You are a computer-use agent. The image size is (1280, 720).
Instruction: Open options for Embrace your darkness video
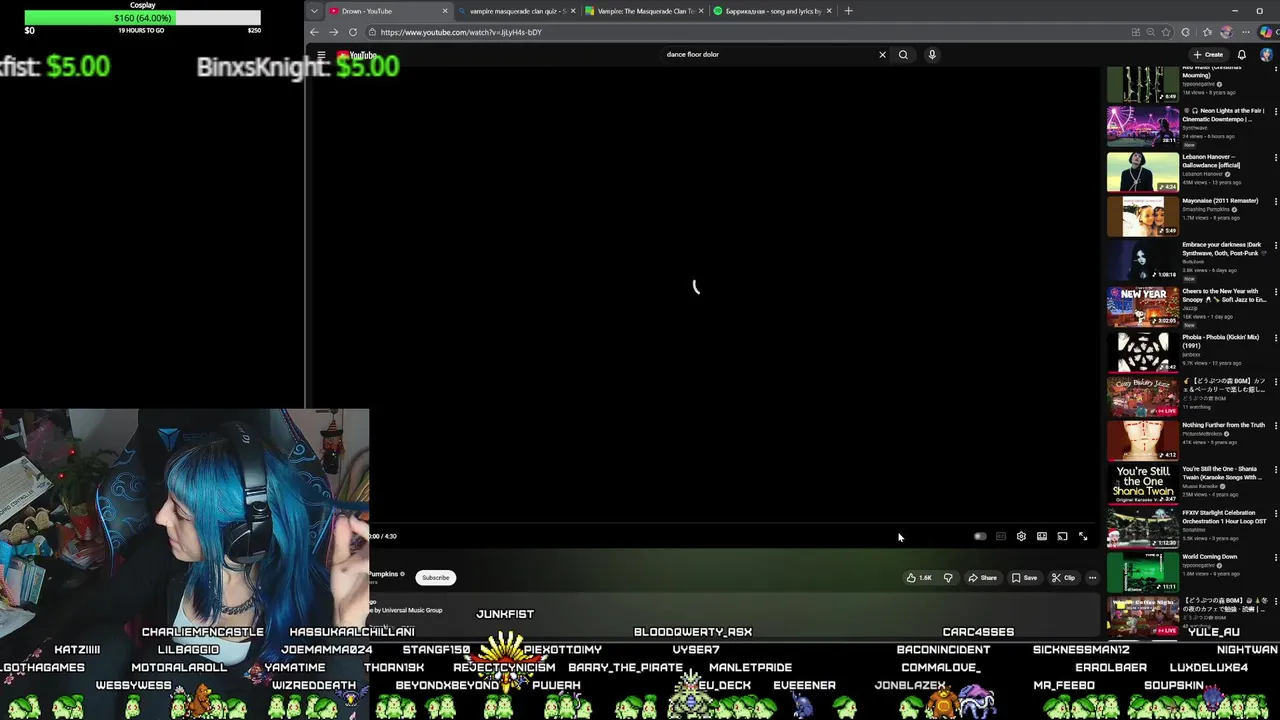1276,245
